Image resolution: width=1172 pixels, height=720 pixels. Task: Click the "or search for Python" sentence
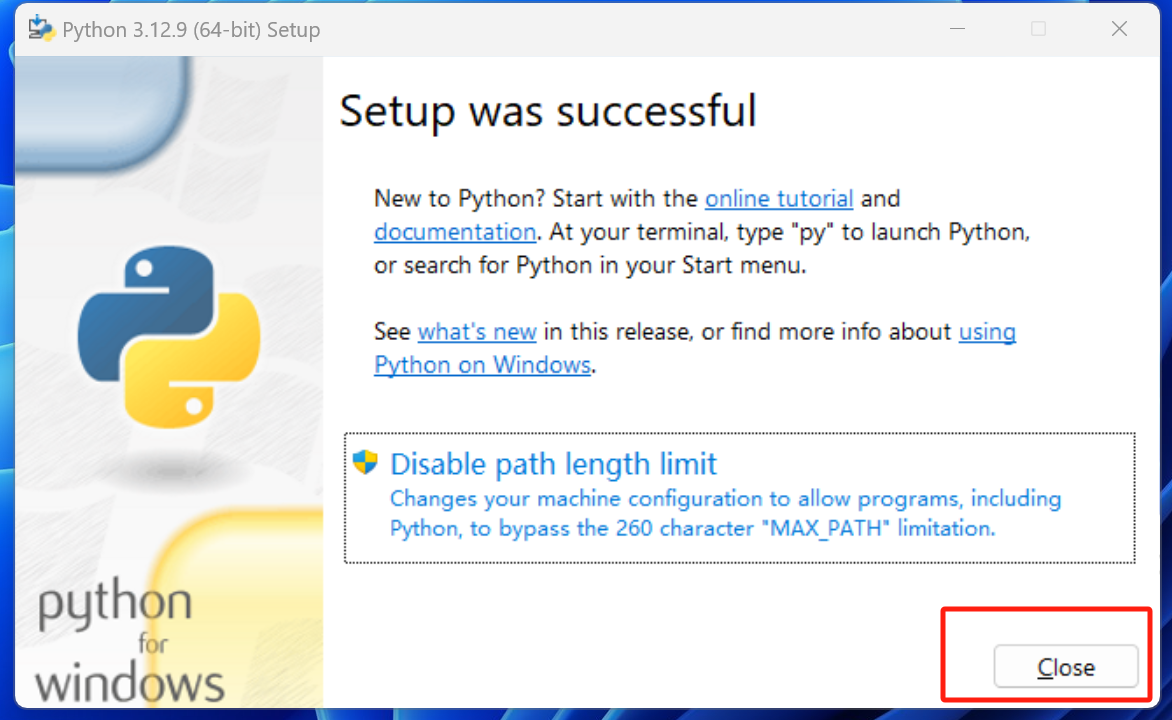click(589, 266)
